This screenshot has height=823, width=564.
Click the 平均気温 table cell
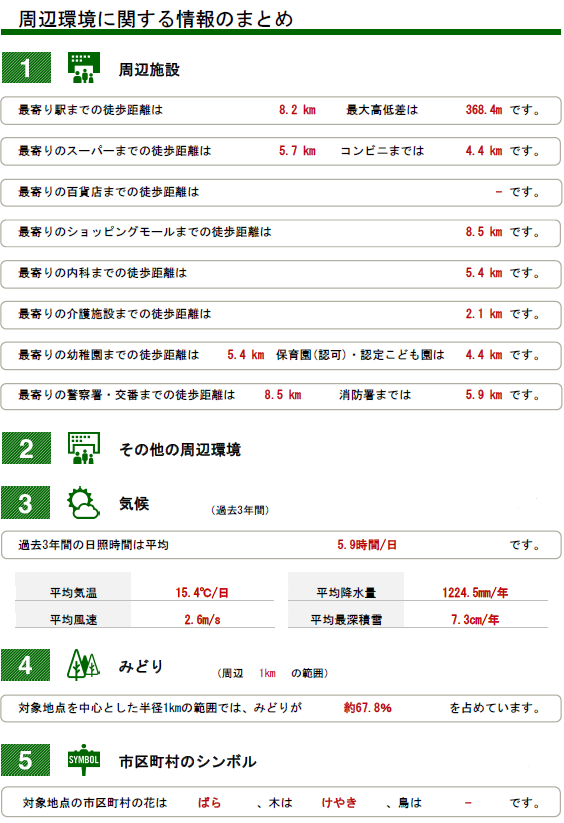pos(73,593)
